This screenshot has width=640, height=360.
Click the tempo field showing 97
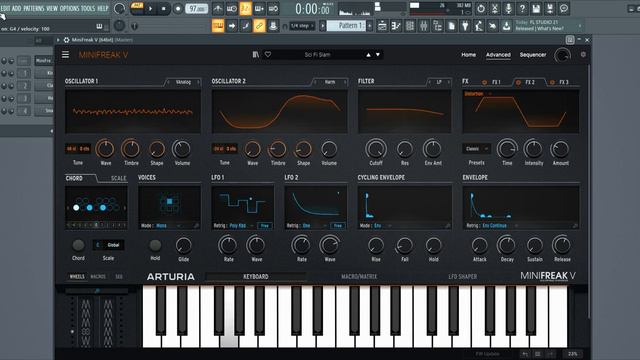pyautogui.click(x=197, y=8)
